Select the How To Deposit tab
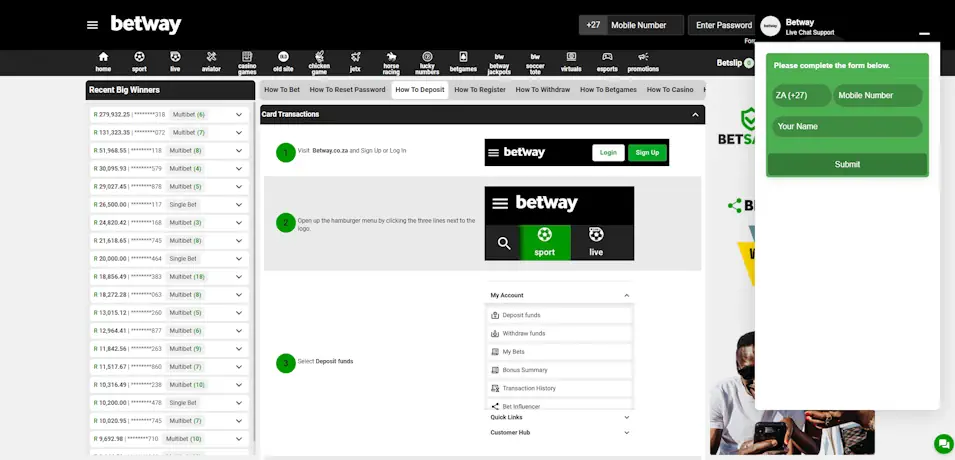This screenshot has height=460, width=955. (420, 90)
